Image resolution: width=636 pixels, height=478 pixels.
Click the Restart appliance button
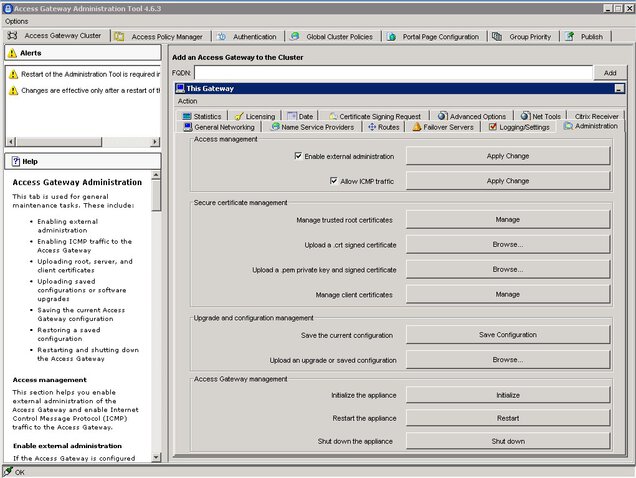[508, 418]
